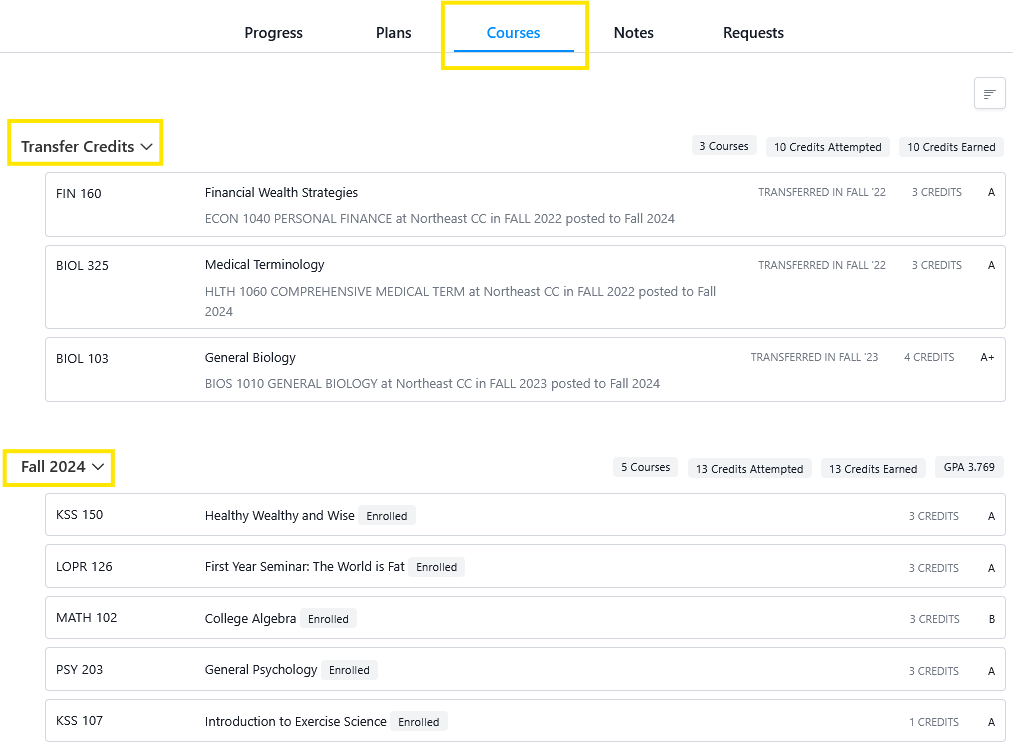This screenshot has height=748, width=1013.
Task: Click the 10 Credits Earned badge
Action: [951, 147]
